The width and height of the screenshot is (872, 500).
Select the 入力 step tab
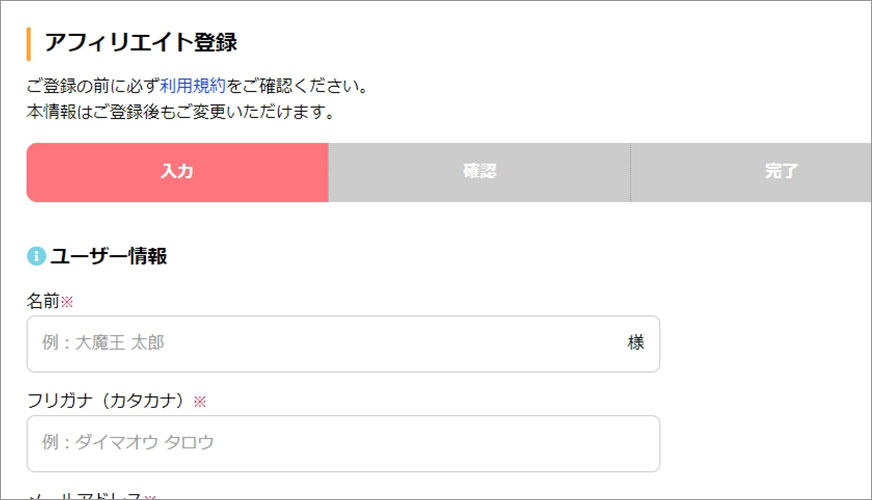point(177,172)
